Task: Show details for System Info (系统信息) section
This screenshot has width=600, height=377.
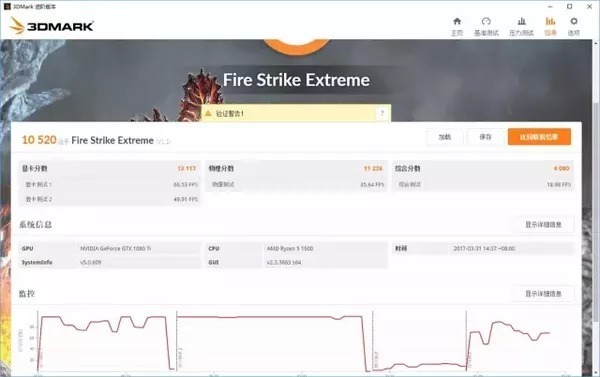Action: (x=543, y=225)
